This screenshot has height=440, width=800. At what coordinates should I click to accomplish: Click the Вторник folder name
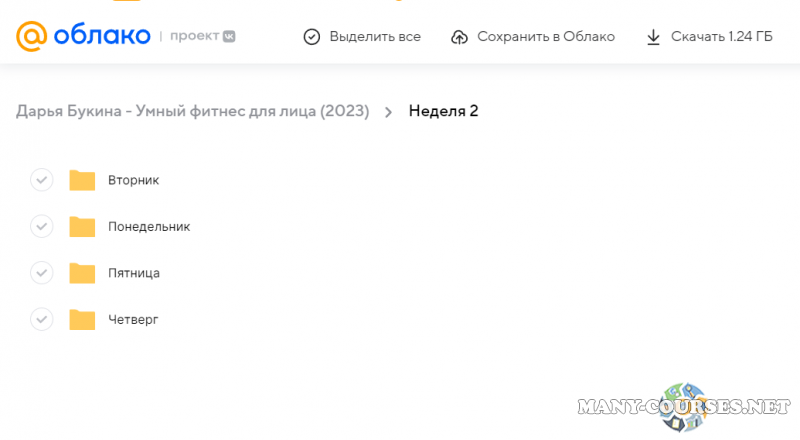pyautogui.click(x=133, y=180)
